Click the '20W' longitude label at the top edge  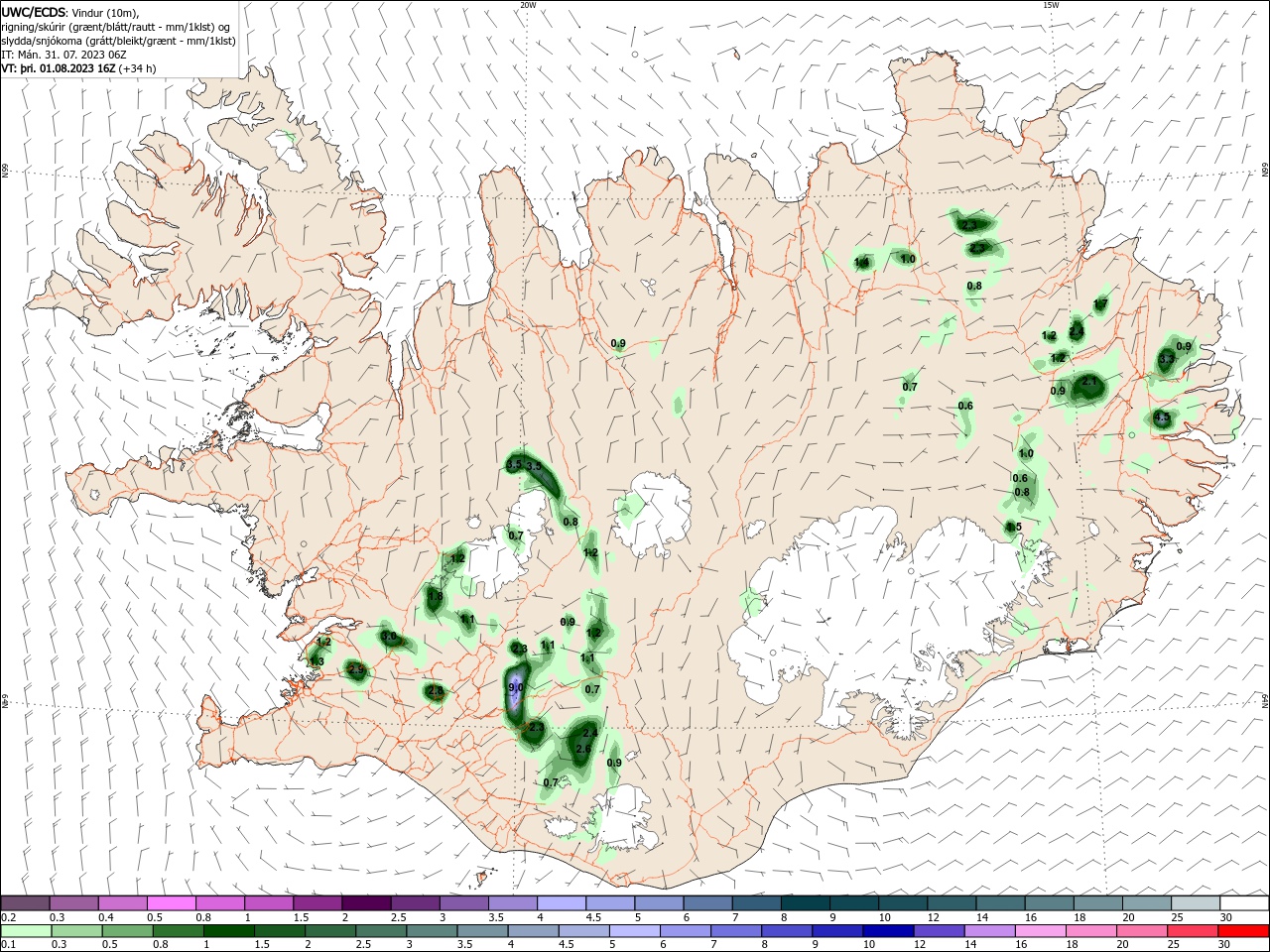click(528, 5)
